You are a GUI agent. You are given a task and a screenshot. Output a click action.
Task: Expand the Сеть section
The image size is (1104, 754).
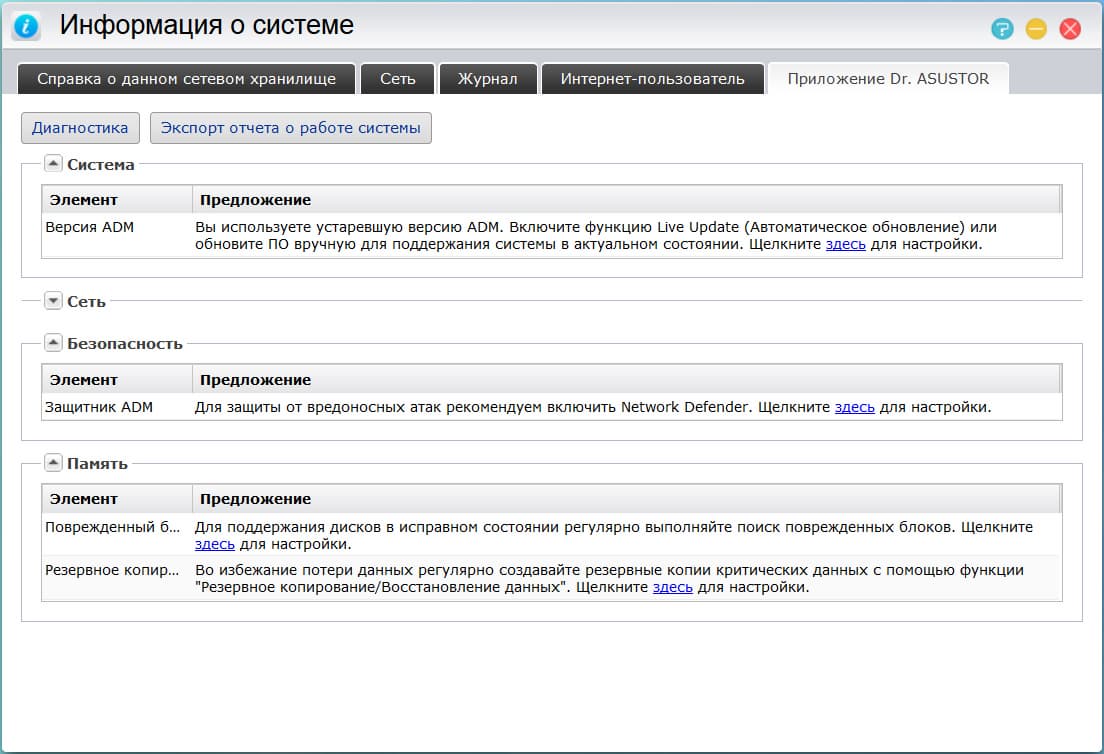click(52, 299)
